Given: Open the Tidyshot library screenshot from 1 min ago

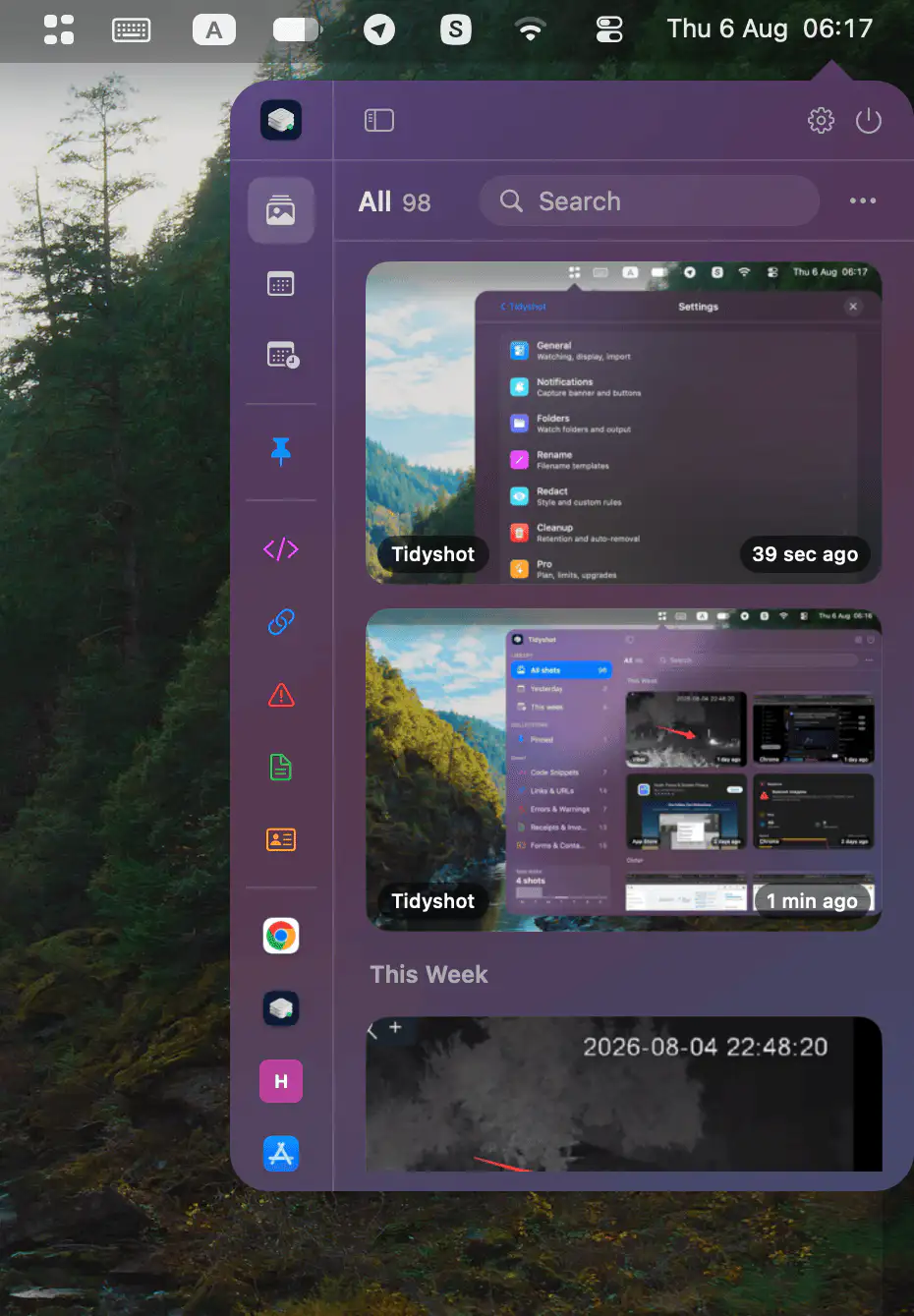Looking at the screenshot, I should click(624, 770).
